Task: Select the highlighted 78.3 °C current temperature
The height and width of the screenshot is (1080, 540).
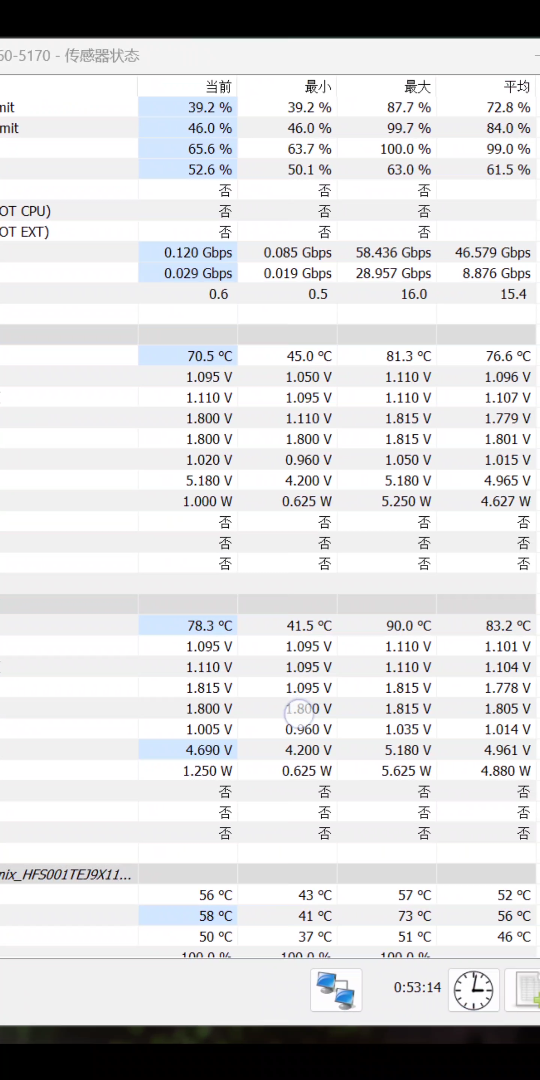Action: pyautogui.click(x=187, y=625)
